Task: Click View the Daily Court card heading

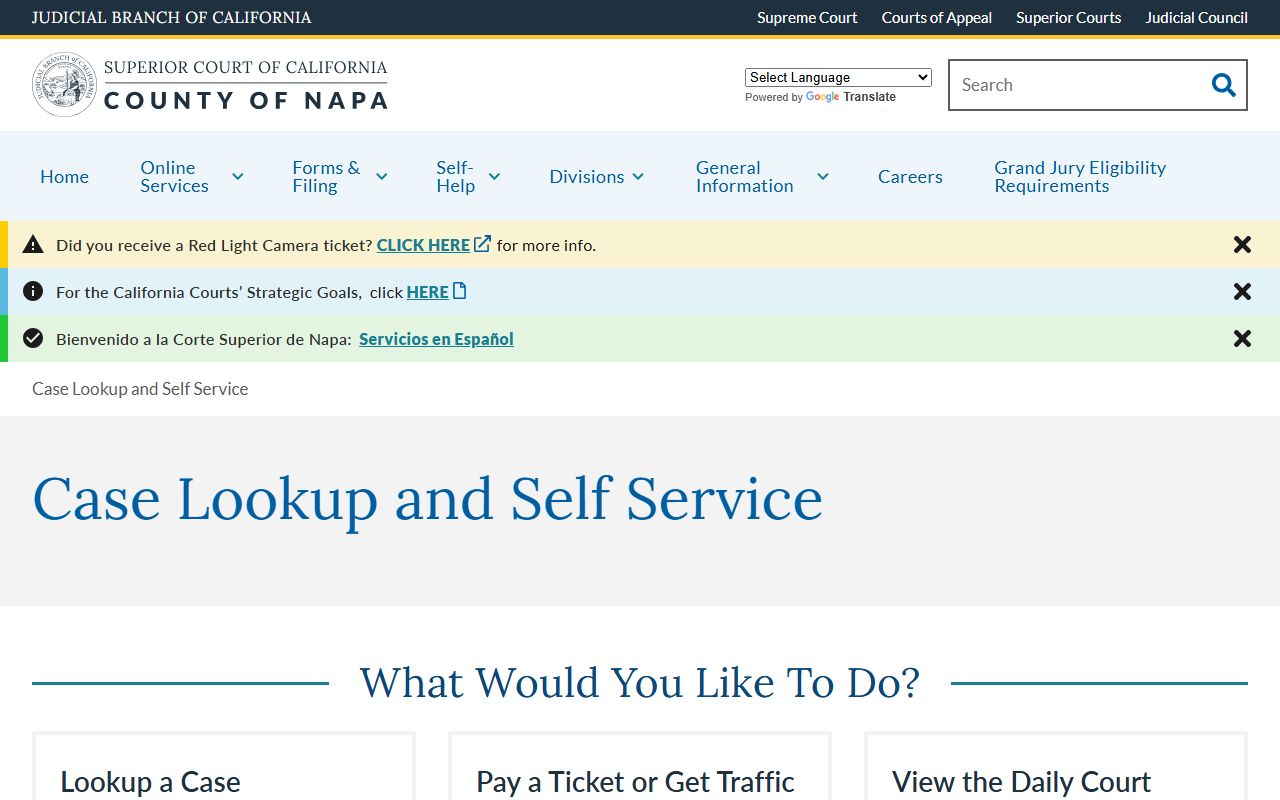Action: coord(1021,782)
